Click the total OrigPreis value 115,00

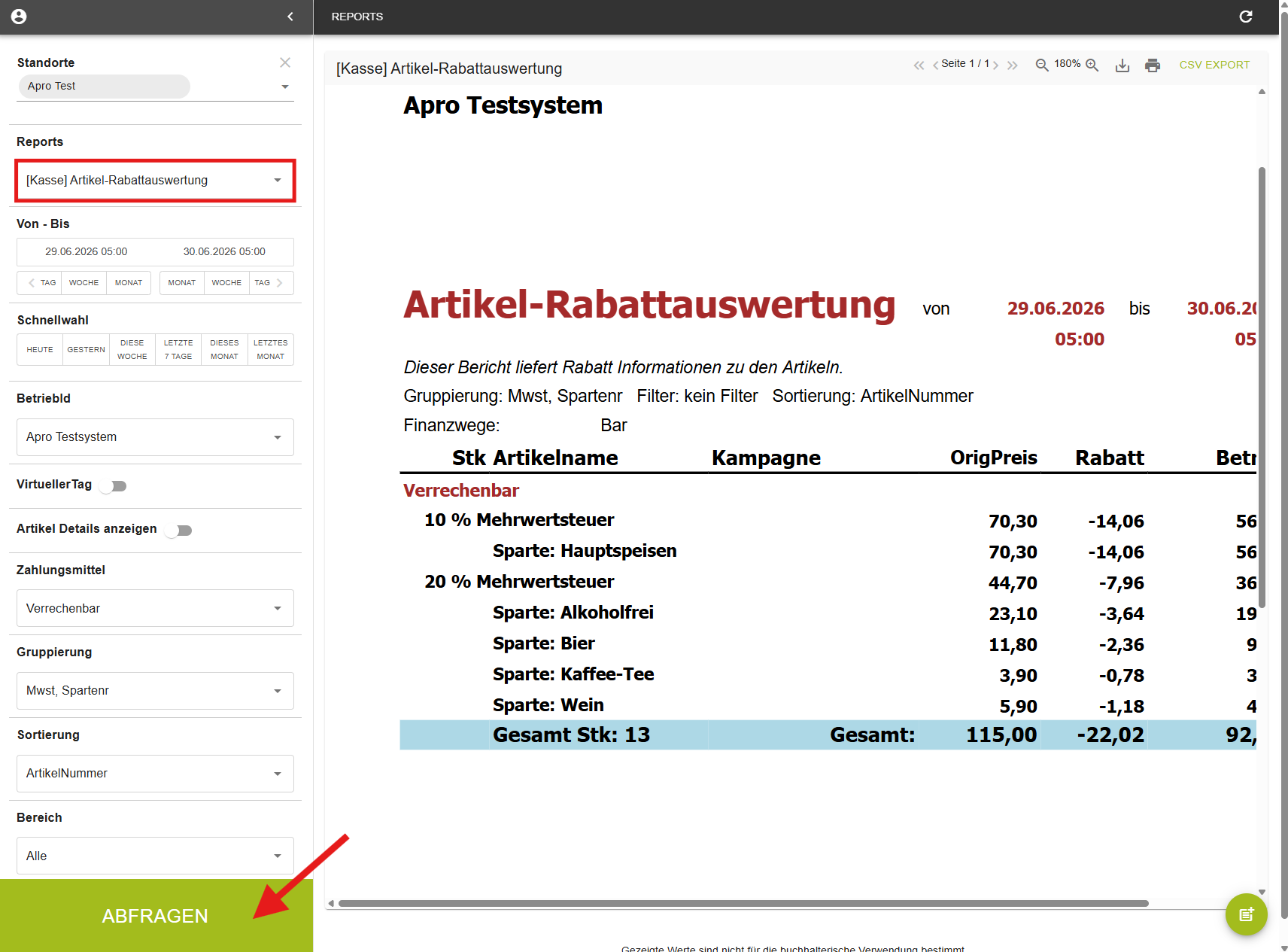[x=1001, y=735]
